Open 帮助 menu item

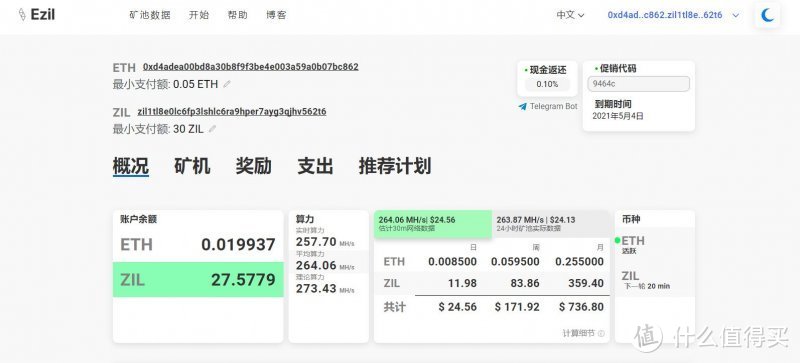(237, 15)
